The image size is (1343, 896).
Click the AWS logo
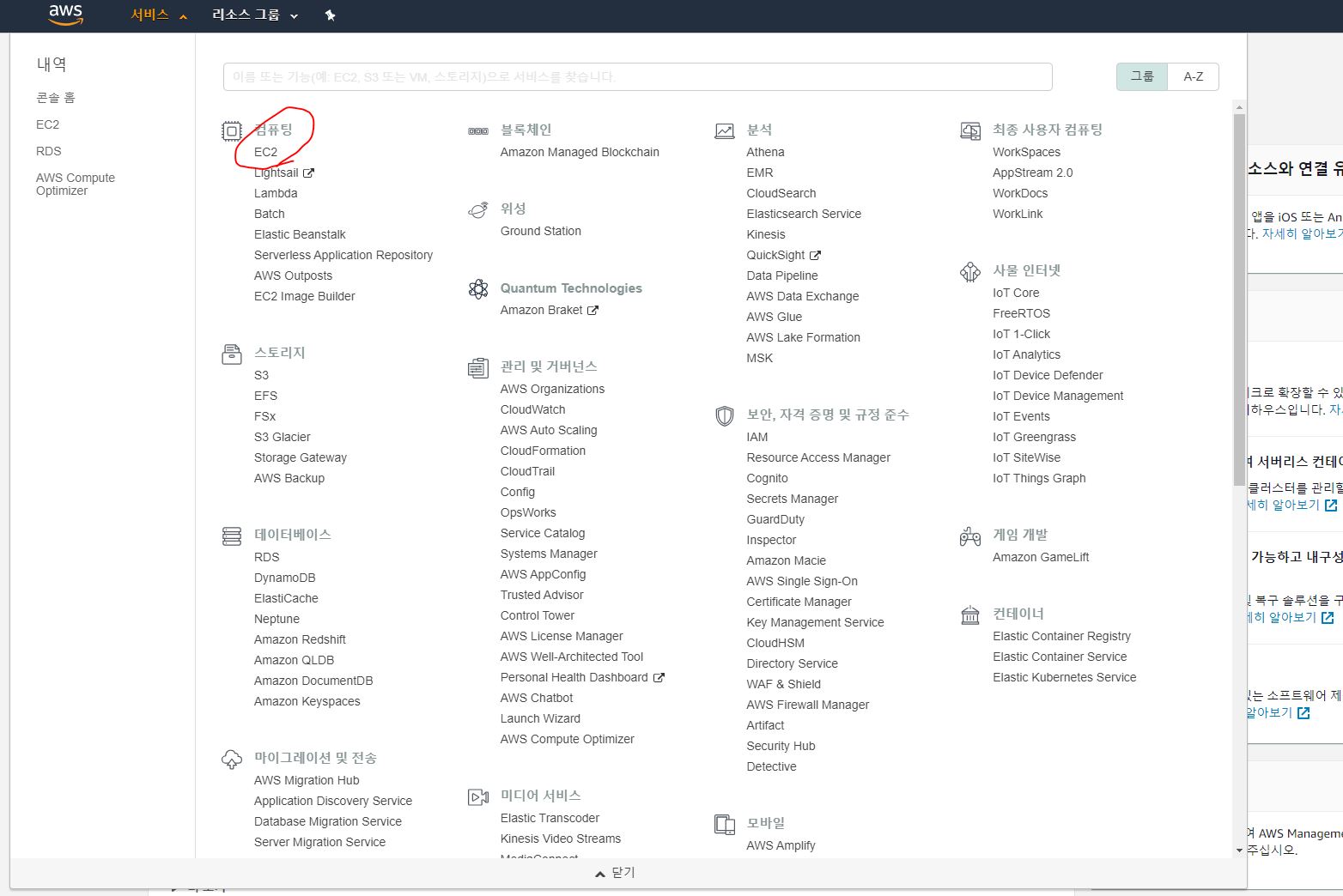(x=65, y=15)
